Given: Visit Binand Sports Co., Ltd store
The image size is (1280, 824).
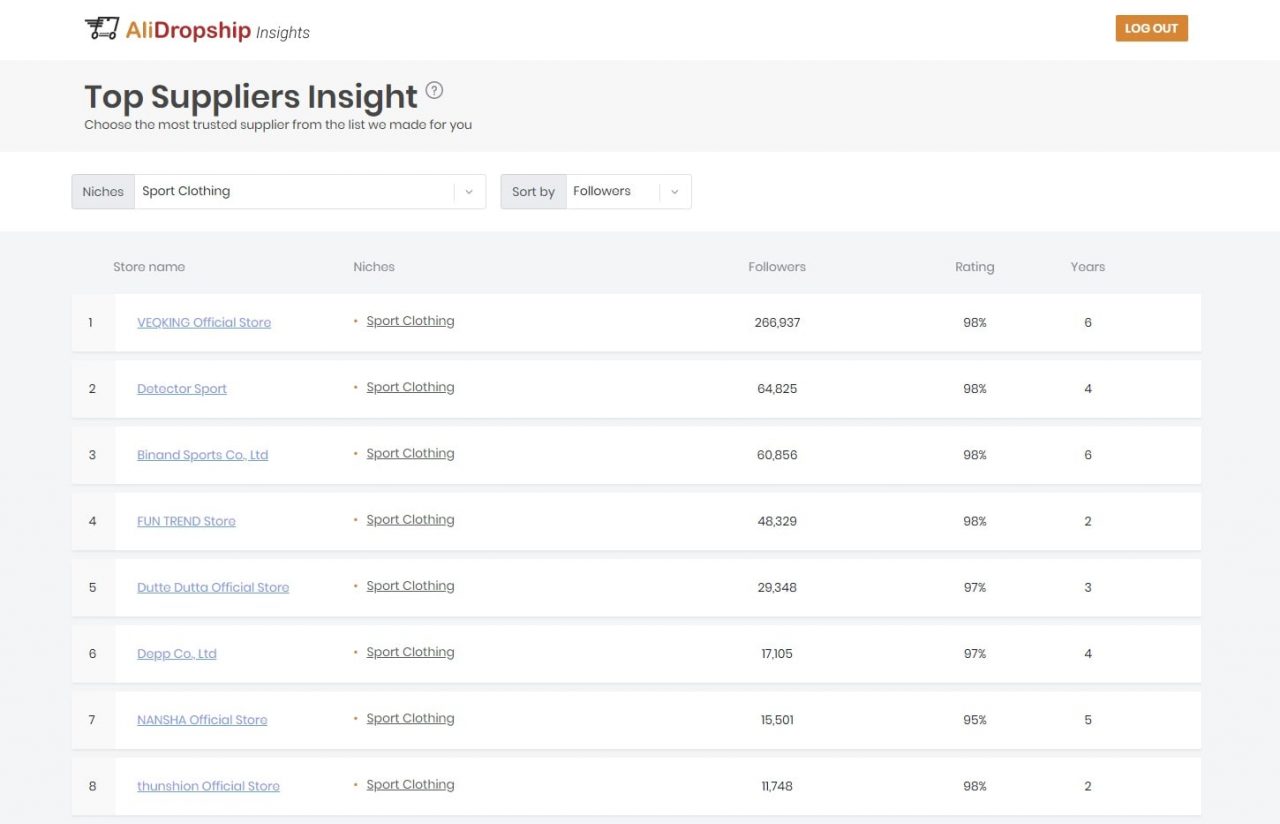Looking at the screenshot, I should click(202, 455).
